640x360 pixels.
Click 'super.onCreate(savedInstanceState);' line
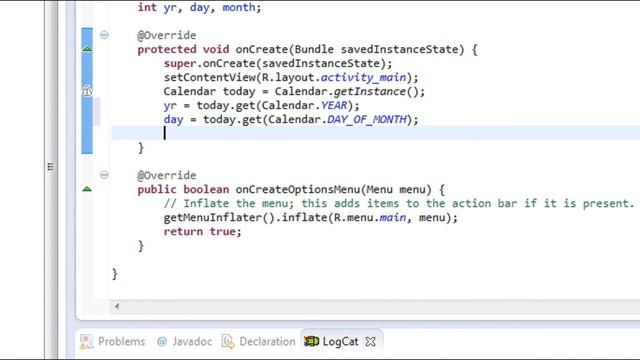[278, 64]
